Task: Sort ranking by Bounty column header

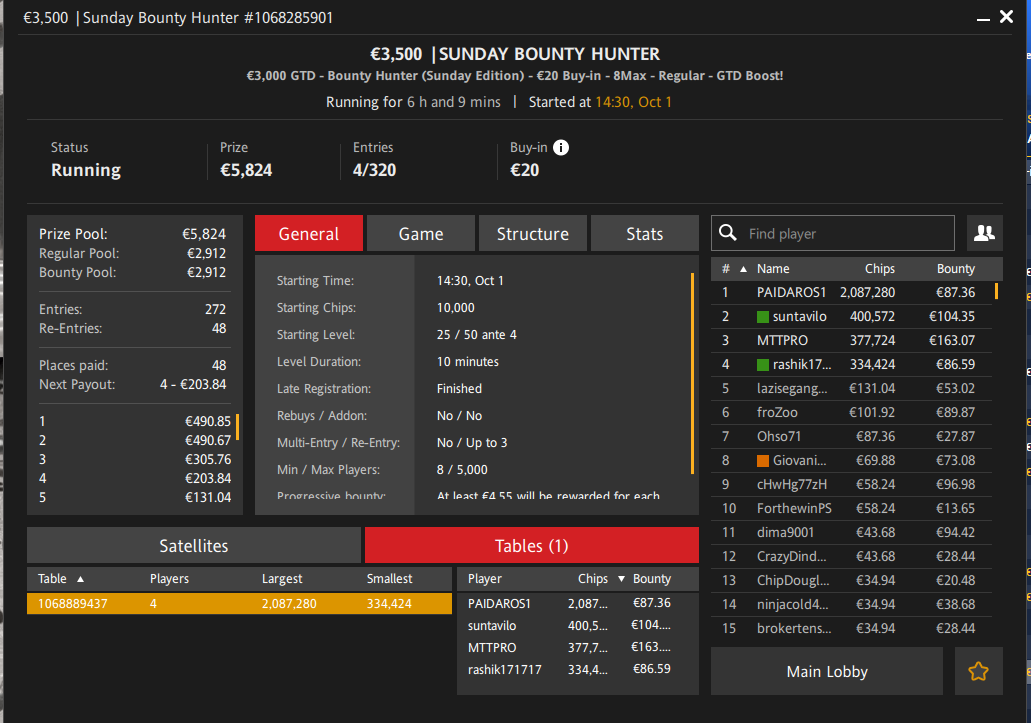Action: tap(956, 268)
